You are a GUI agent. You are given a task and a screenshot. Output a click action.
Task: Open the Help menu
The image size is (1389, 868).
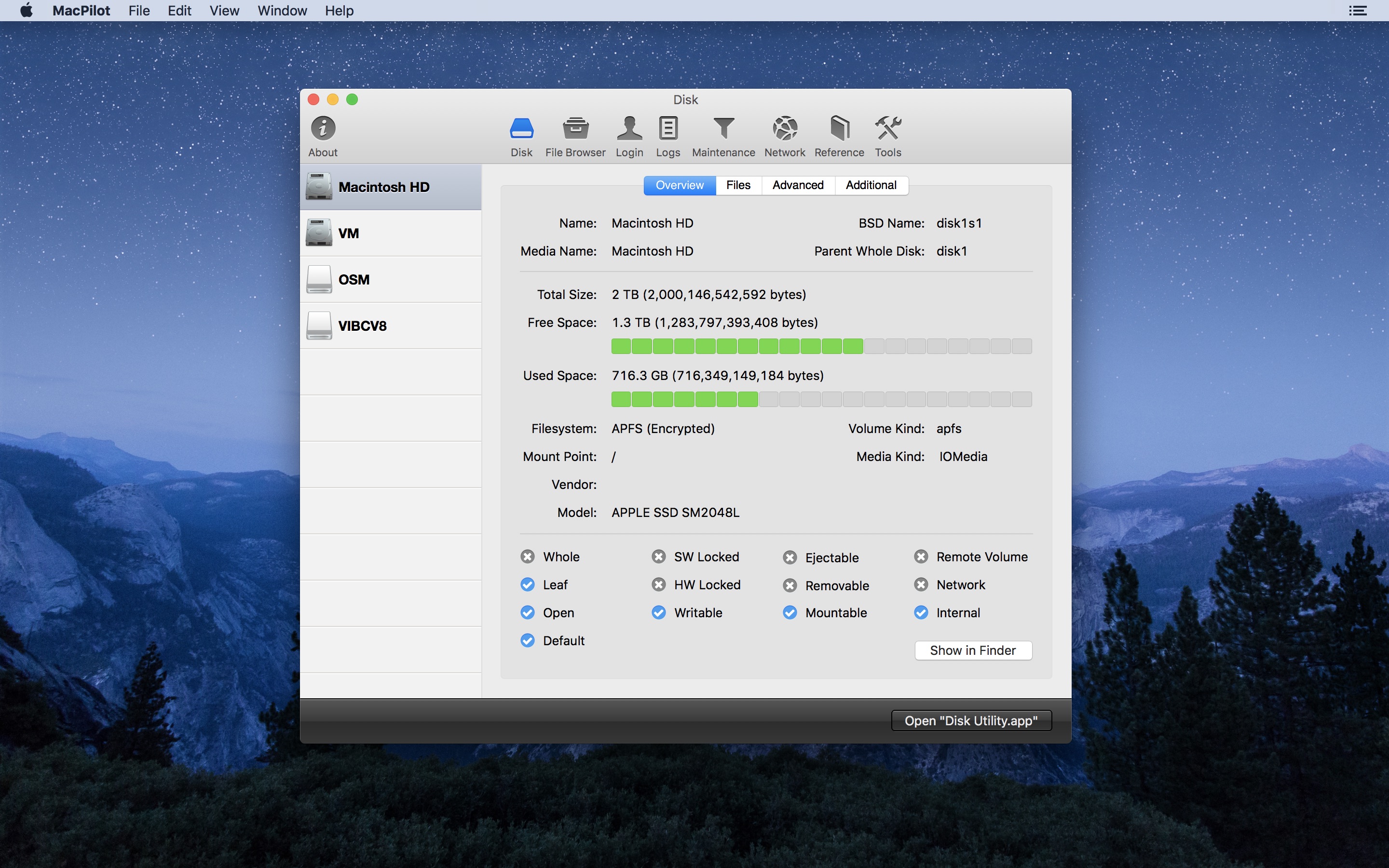[339, 10]
